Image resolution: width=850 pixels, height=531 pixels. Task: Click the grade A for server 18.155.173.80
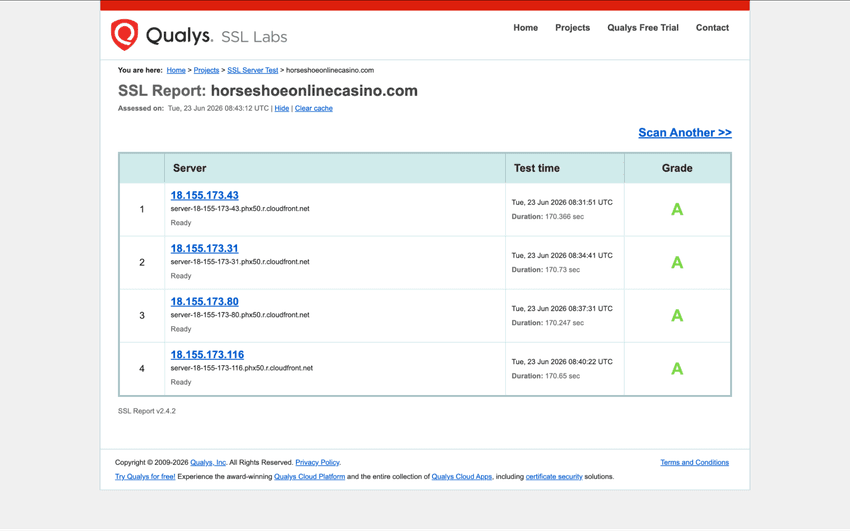(677, 316)
